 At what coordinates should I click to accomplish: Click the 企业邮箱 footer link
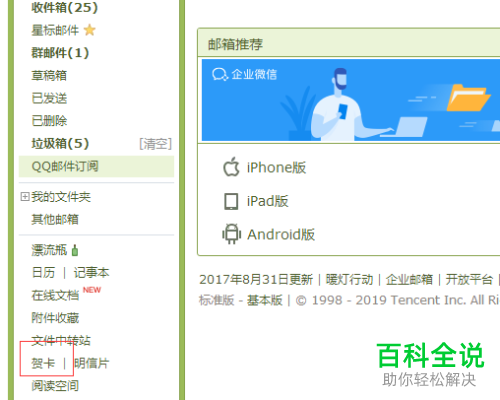pyautogui.click(x=409, y=279)
